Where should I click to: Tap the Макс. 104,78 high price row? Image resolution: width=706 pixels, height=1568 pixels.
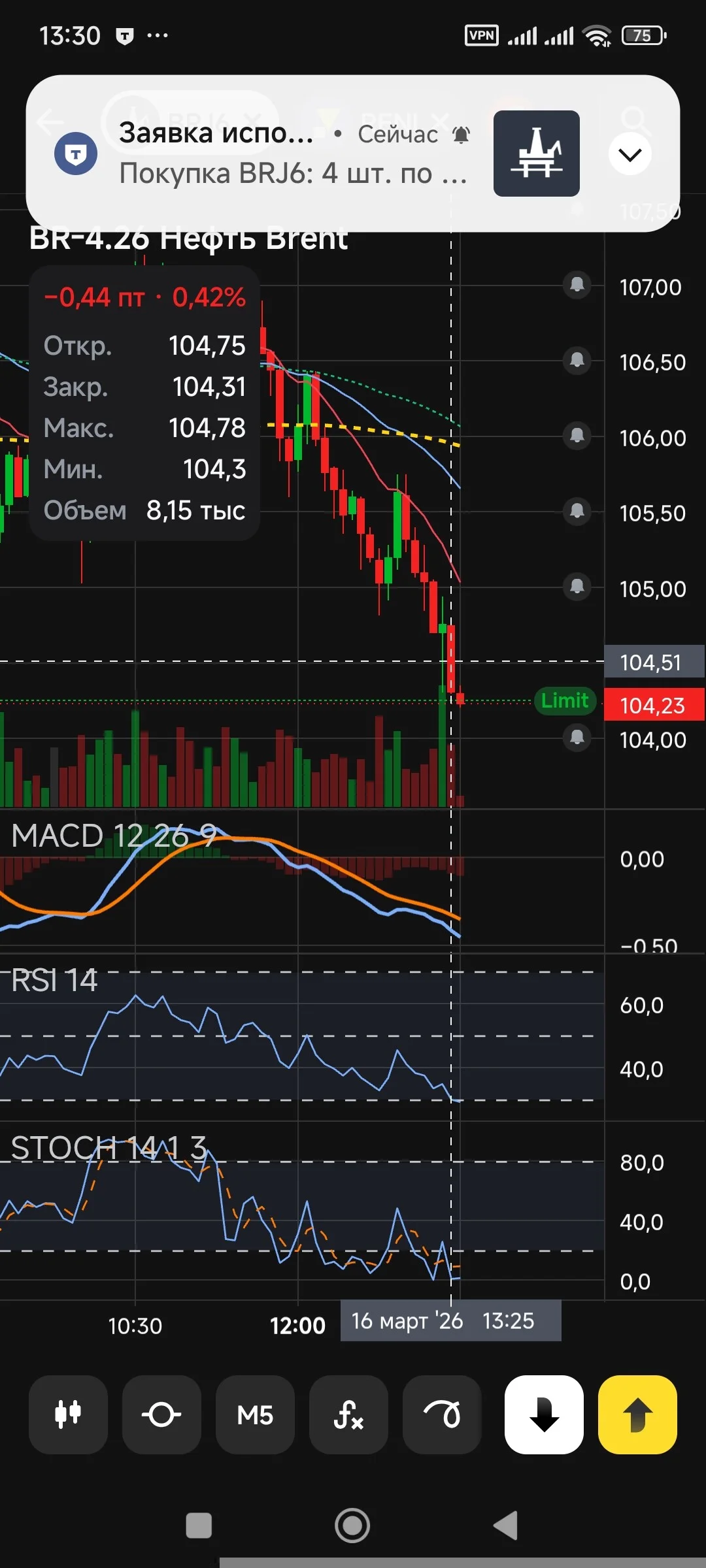tap(144, 428)
